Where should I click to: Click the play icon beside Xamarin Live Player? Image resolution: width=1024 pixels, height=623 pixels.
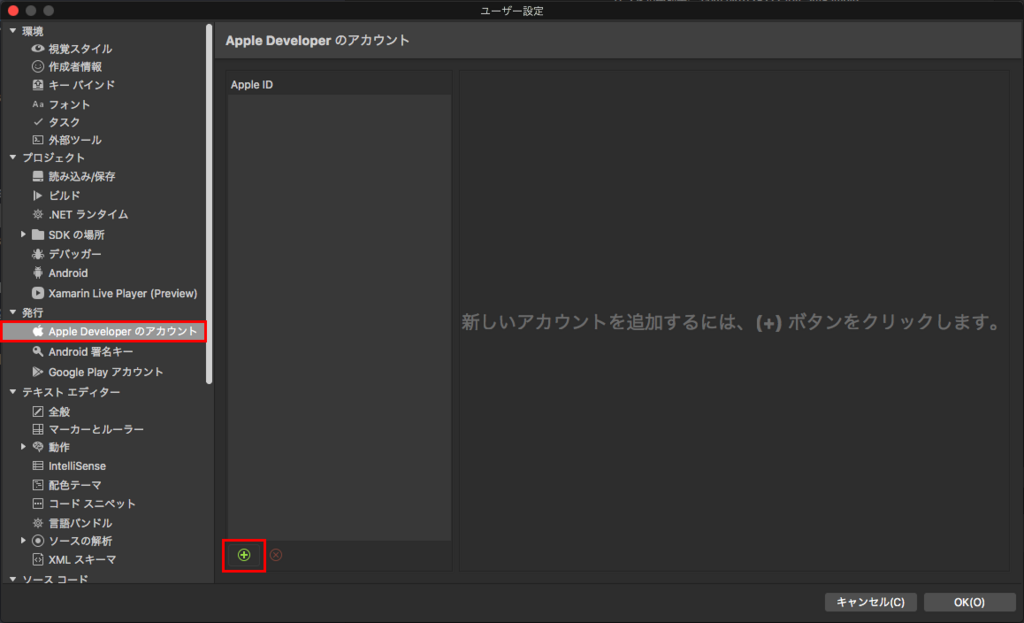(x=38, y=293)
